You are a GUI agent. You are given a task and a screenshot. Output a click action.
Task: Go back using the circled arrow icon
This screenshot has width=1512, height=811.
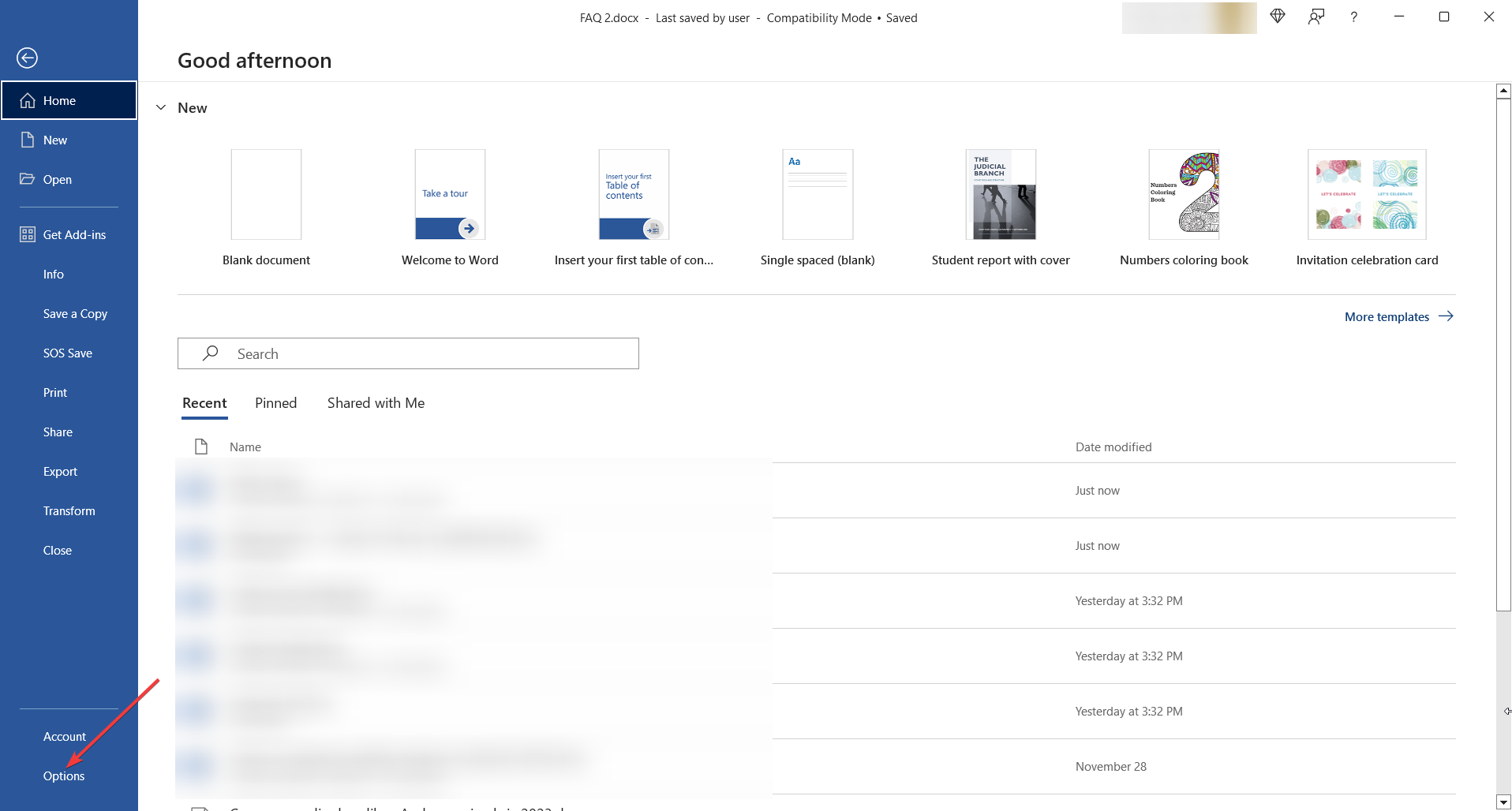(x=27, y=58)
